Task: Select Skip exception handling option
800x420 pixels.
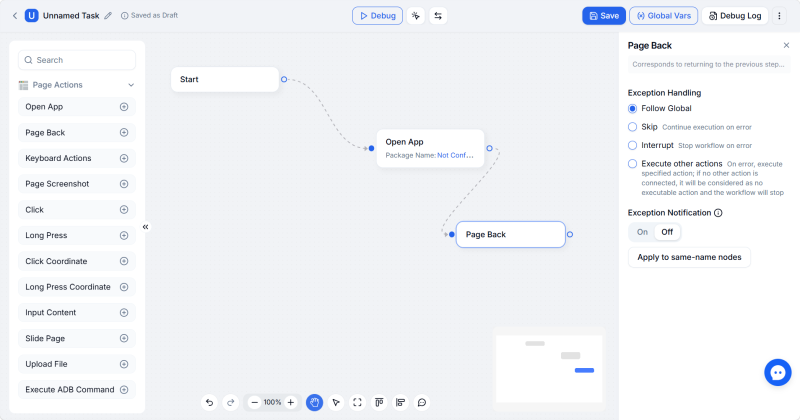Action: click(632, 127)
